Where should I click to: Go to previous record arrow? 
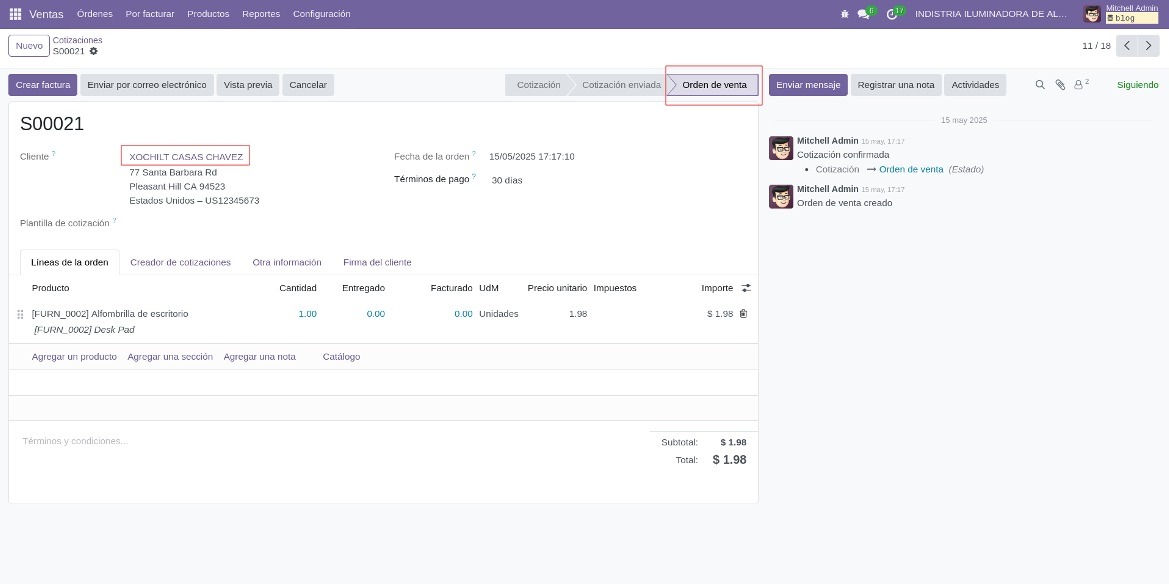(1127, 46)
